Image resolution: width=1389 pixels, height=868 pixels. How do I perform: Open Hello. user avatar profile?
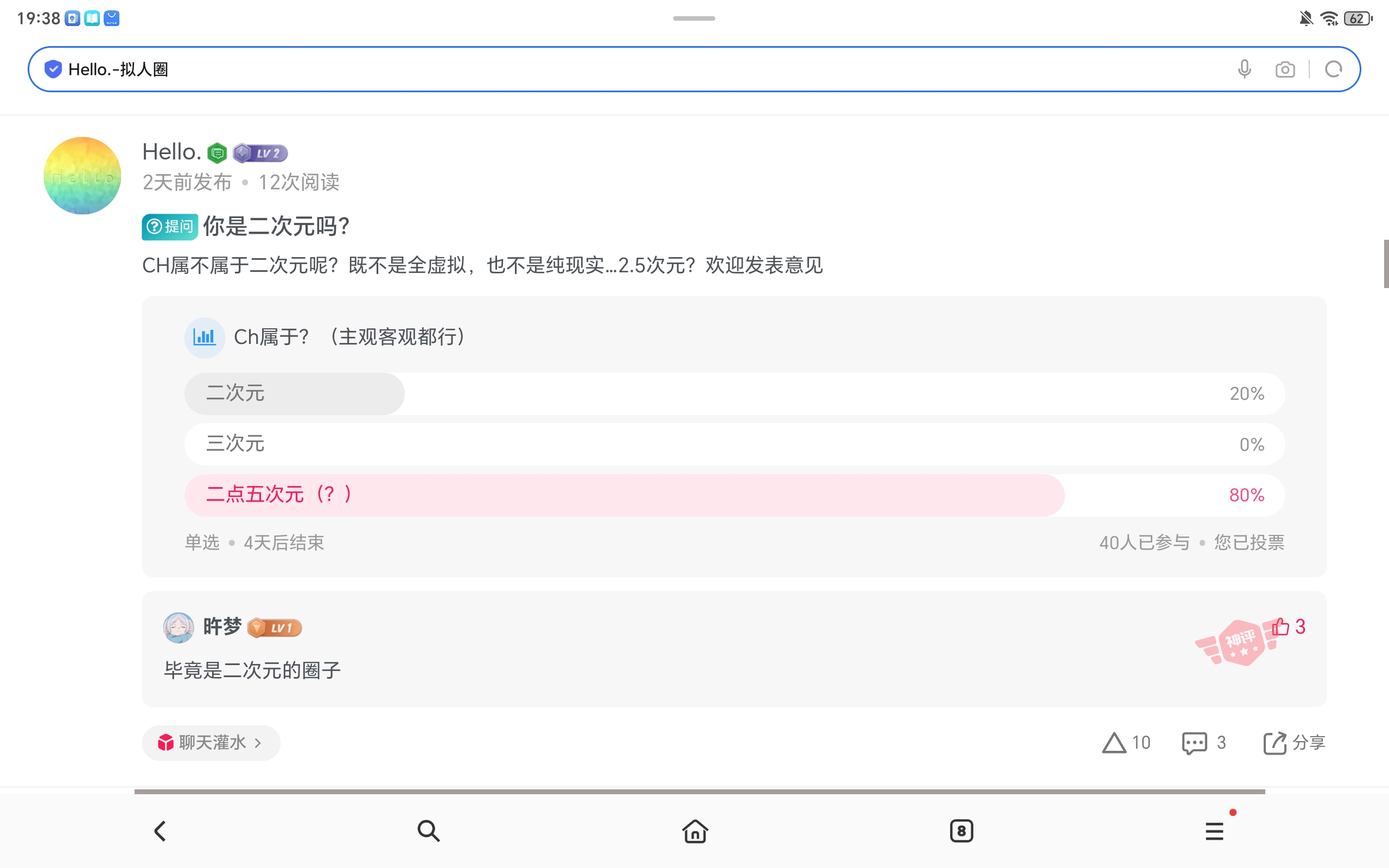[x=82, y=176]
